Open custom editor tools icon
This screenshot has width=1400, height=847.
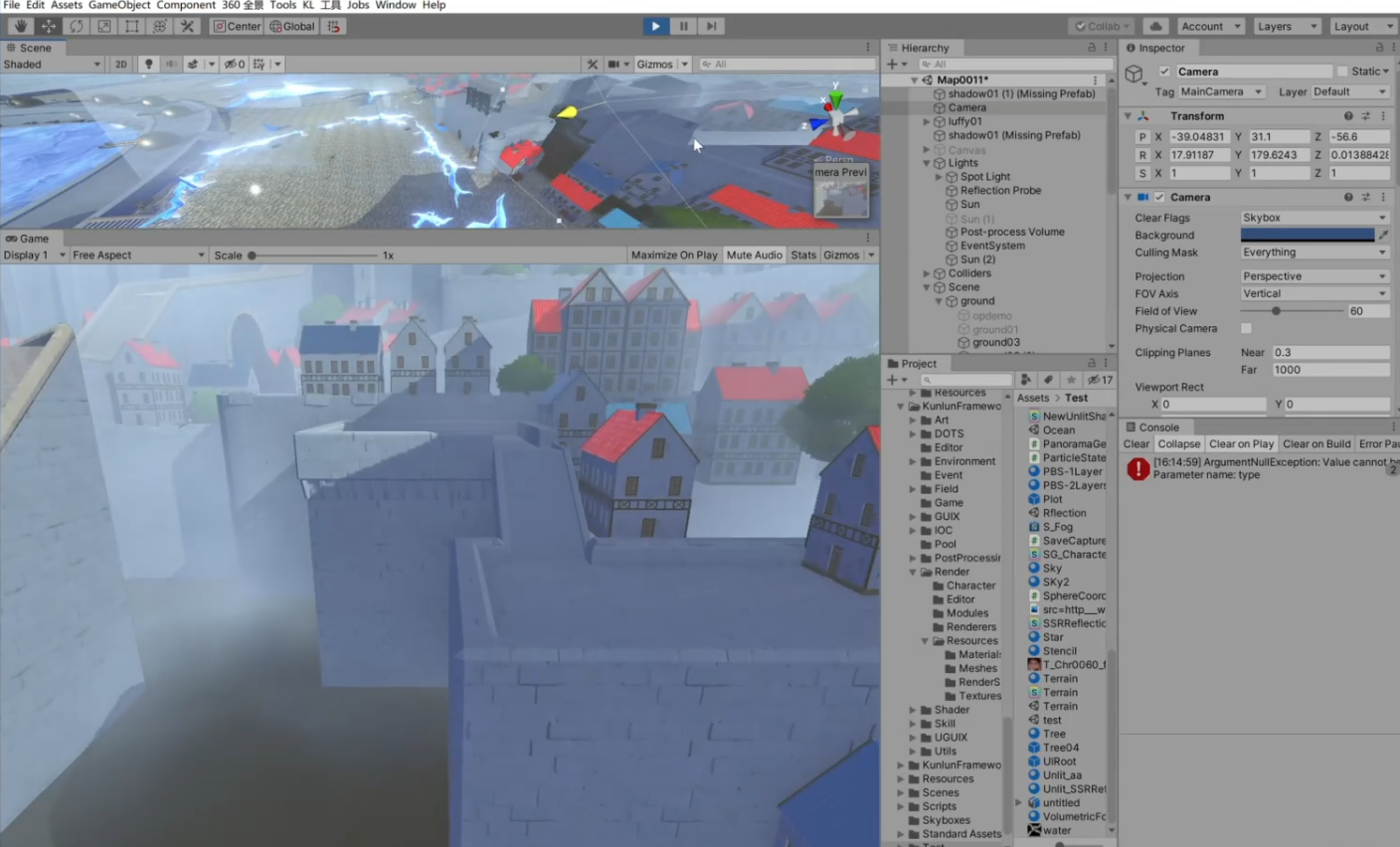[187, 26]
